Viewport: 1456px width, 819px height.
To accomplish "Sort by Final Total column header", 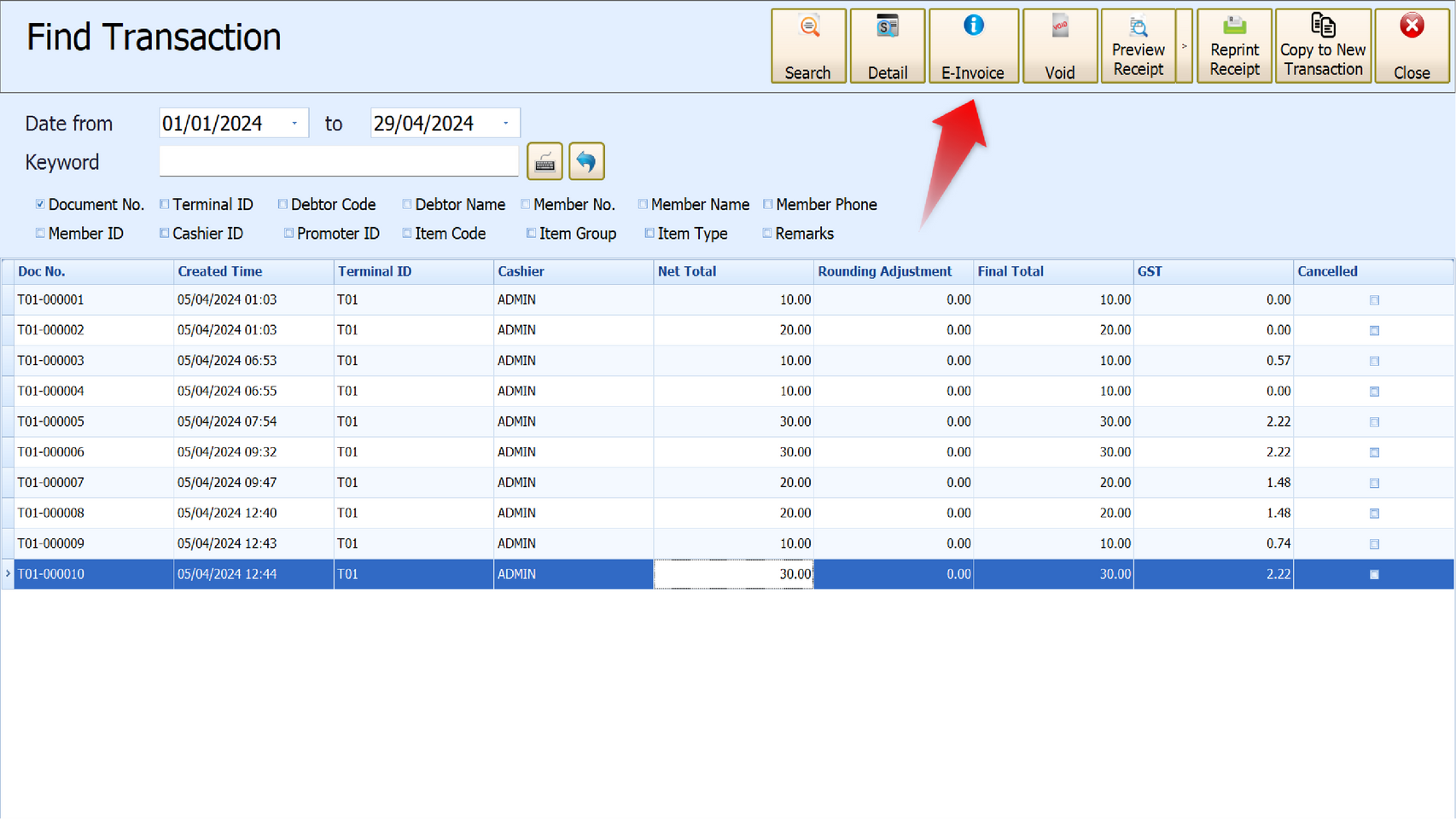I will tap(1053, 271).
